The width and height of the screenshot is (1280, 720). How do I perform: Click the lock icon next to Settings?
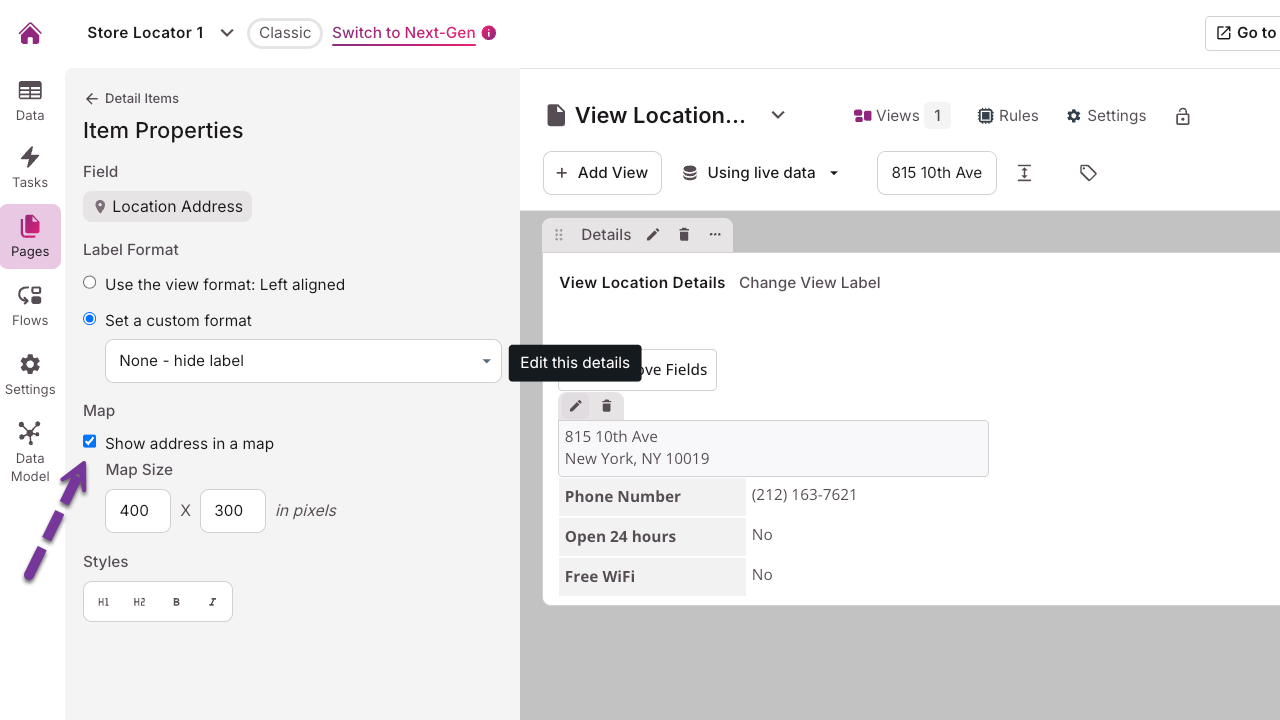point(1183,117)
